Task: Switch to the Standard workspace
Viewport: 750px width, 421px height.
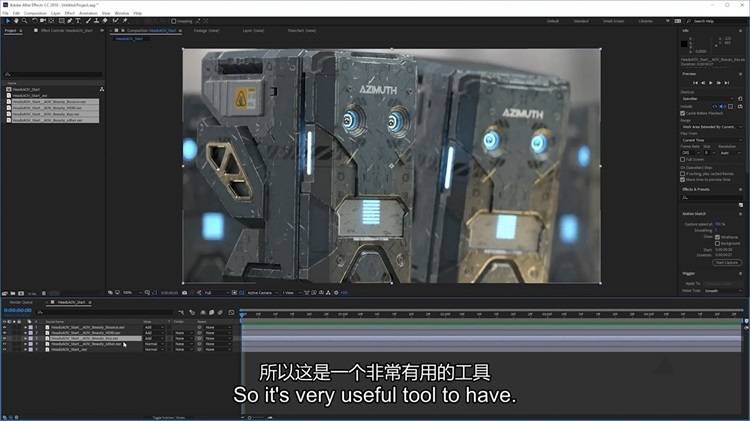Action: tap(581, 21)
